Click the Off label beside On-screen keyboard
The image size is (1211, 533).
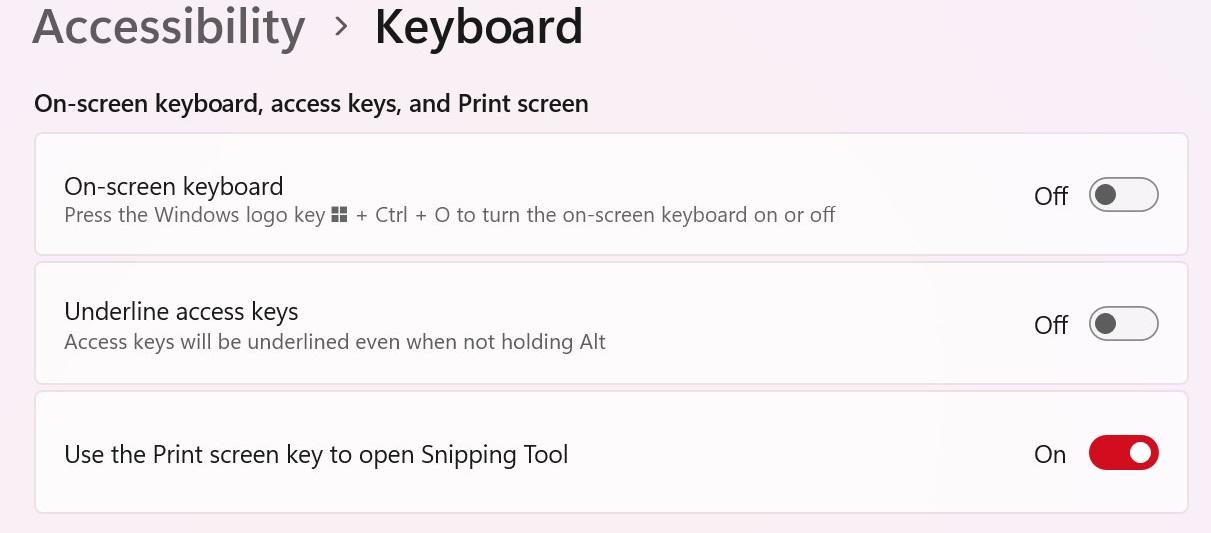1051,196
